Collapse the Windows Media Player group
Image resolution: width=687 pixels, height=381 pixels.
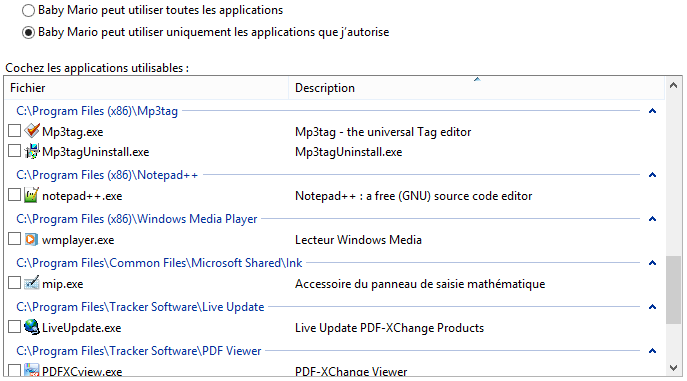652,219
